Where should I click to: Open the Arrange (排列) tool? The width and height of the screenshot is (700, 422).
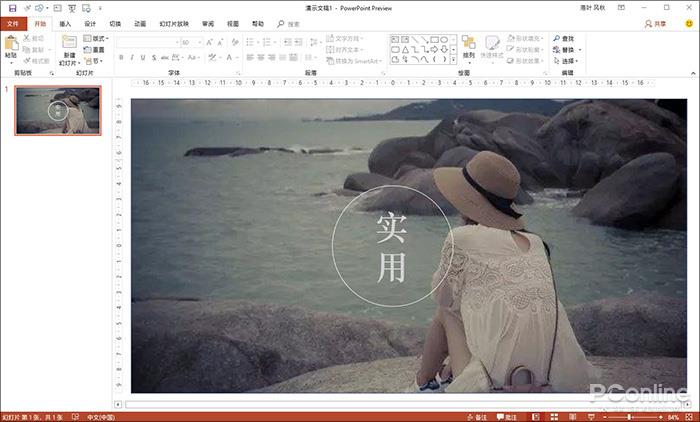pos(469,45)
